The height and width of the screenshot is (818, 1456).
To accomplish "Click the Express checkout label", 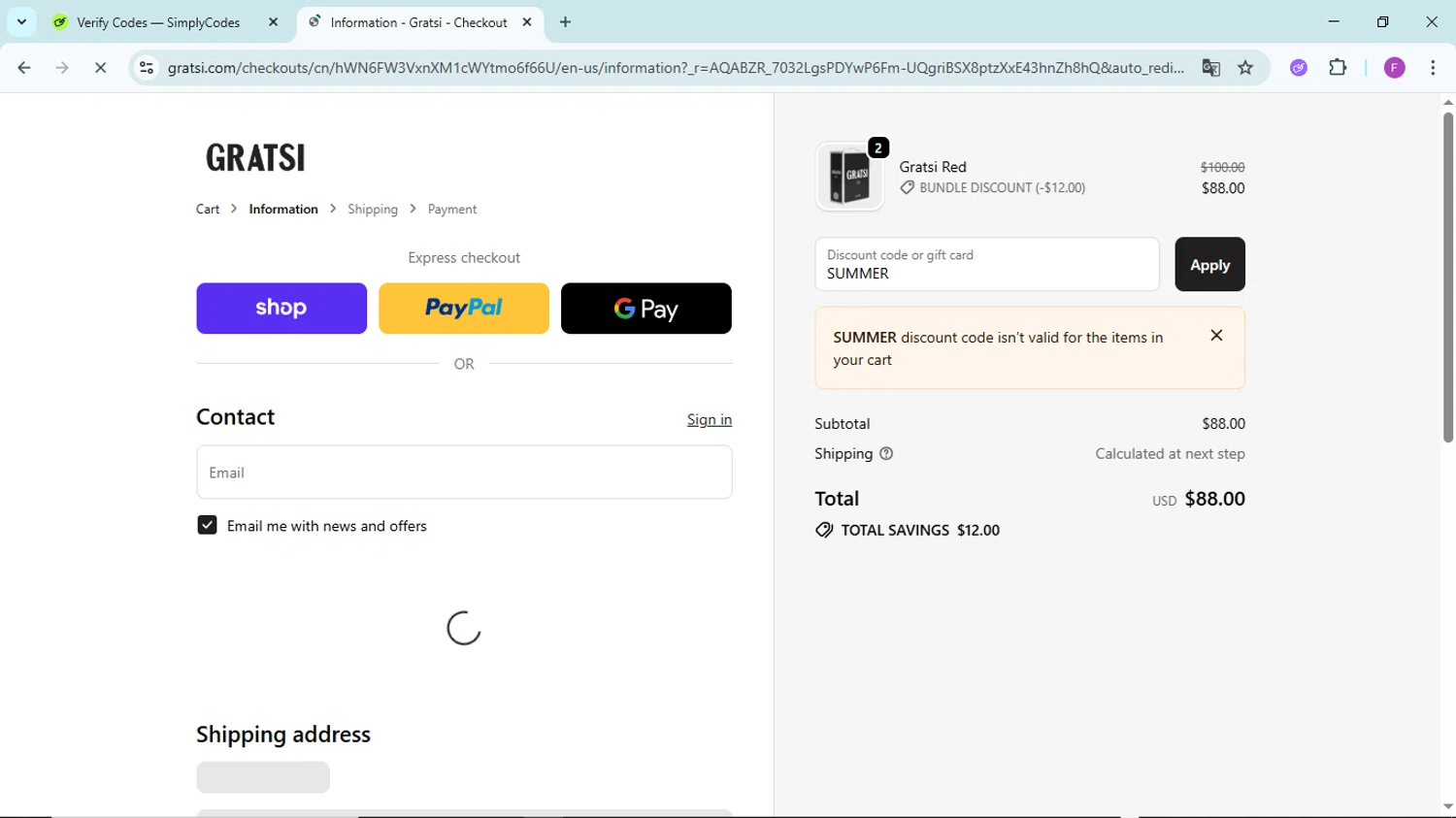I will pyautogui.click(x=464, y=258).
